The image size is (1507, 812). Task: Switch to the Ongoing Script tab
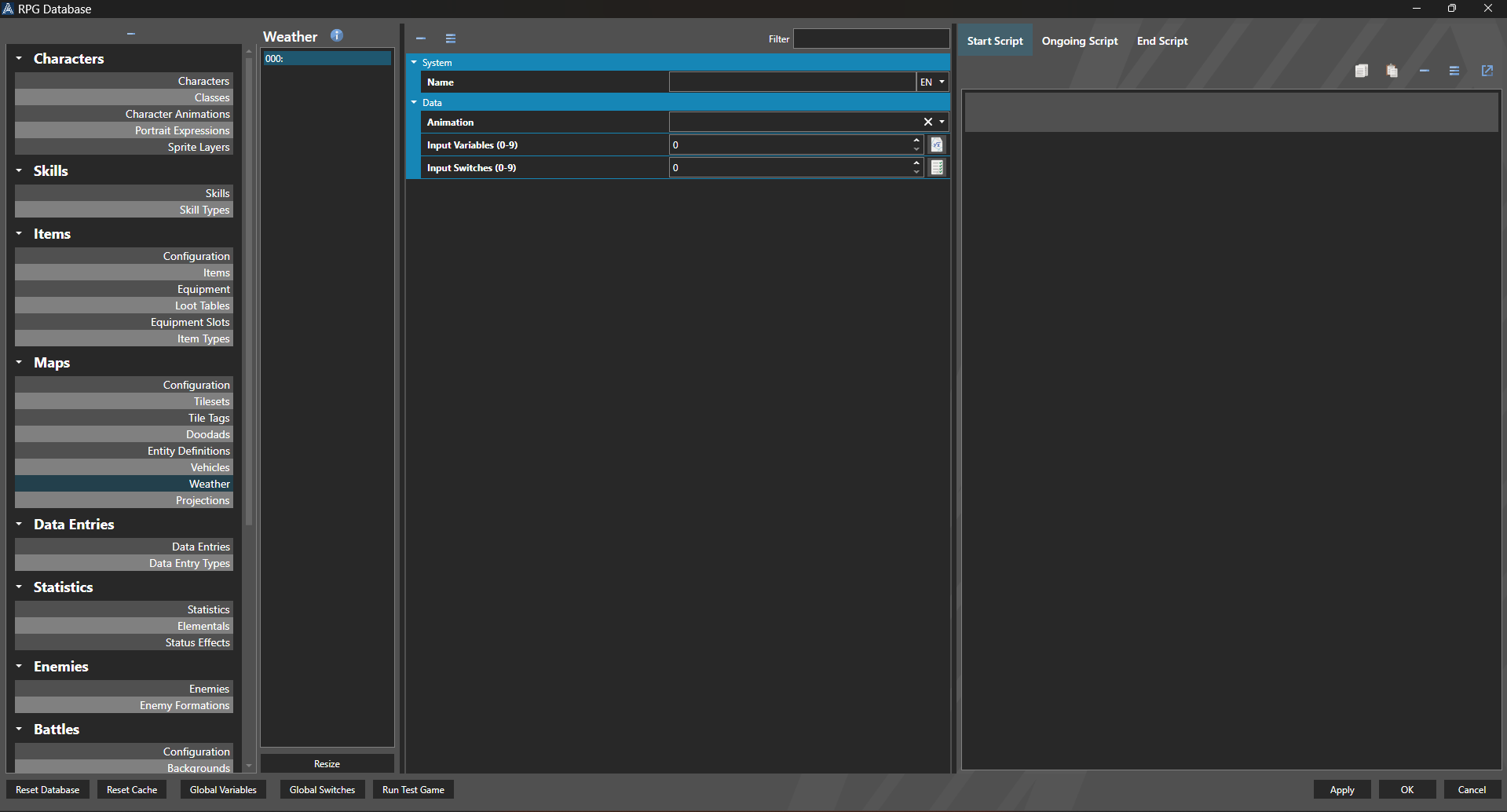coord(1079,41)
